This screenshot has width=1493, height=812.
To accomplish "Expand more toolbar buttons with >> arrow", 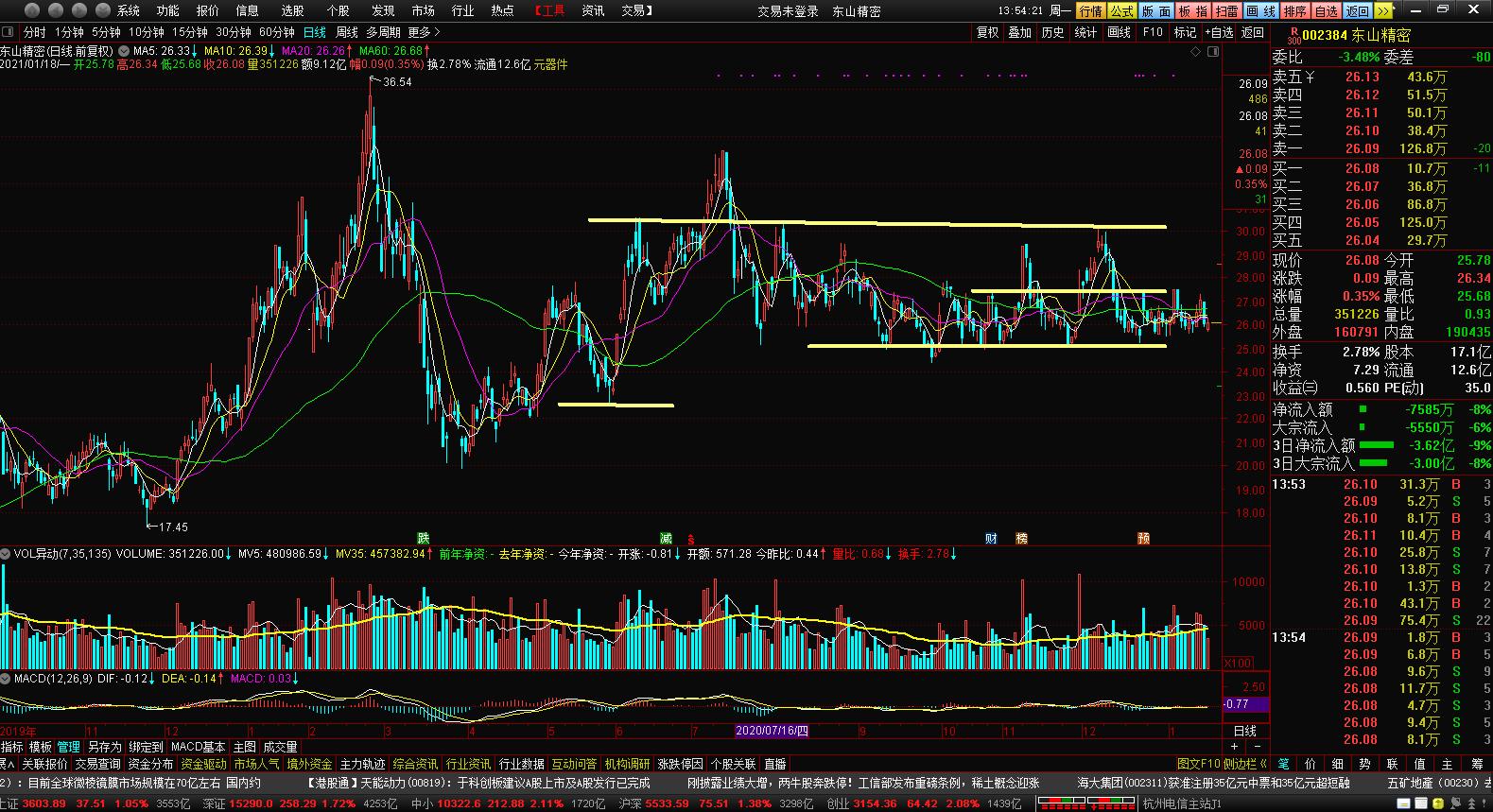I will coord(1383,10).
